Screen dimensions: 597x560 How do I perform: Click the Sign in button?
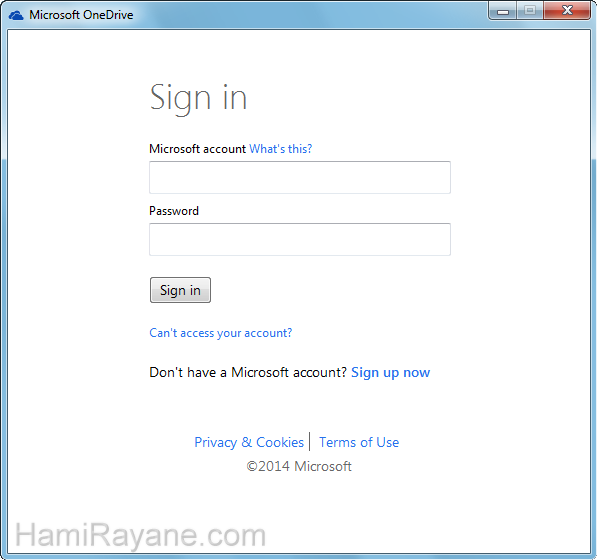[x=180, y=290]
